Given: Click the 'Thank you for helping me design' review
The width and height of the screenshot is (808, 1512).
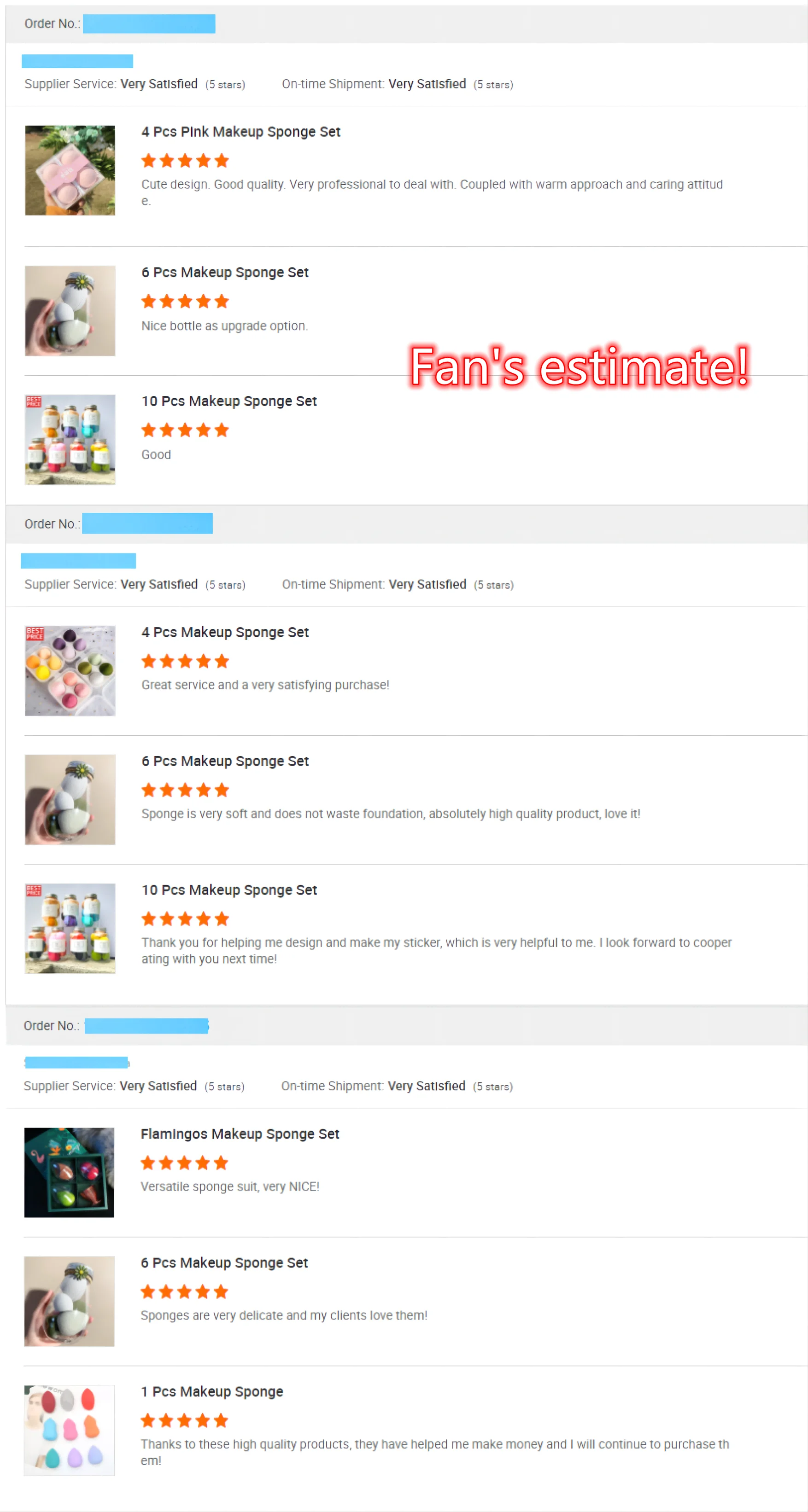Looking at the screenshot, I should pos(436,950).
